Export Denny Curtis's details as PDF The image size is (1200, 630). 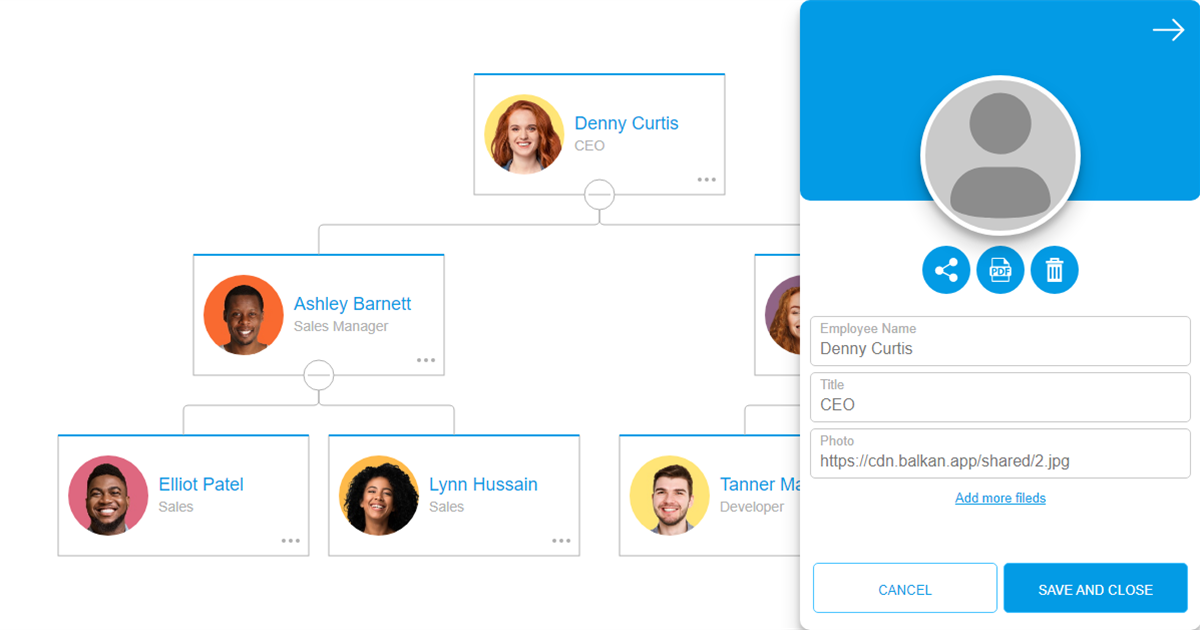[x=1000, y=269]
